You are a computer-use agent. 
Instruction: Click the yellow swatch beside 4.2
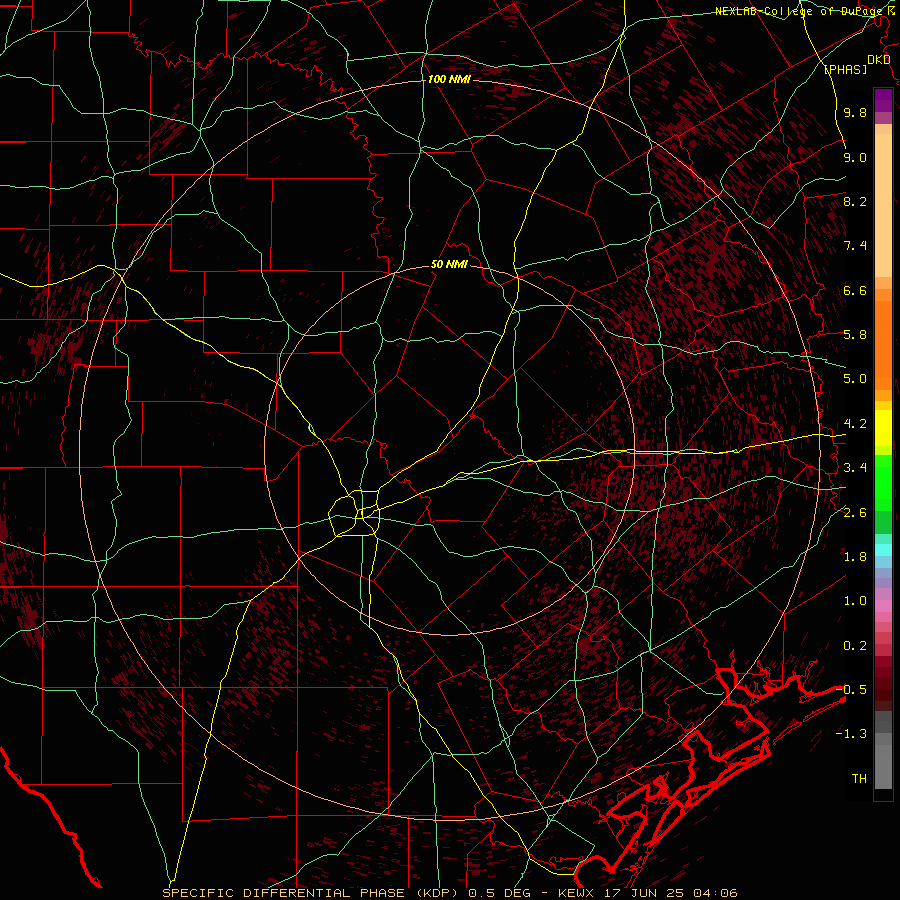883,428
